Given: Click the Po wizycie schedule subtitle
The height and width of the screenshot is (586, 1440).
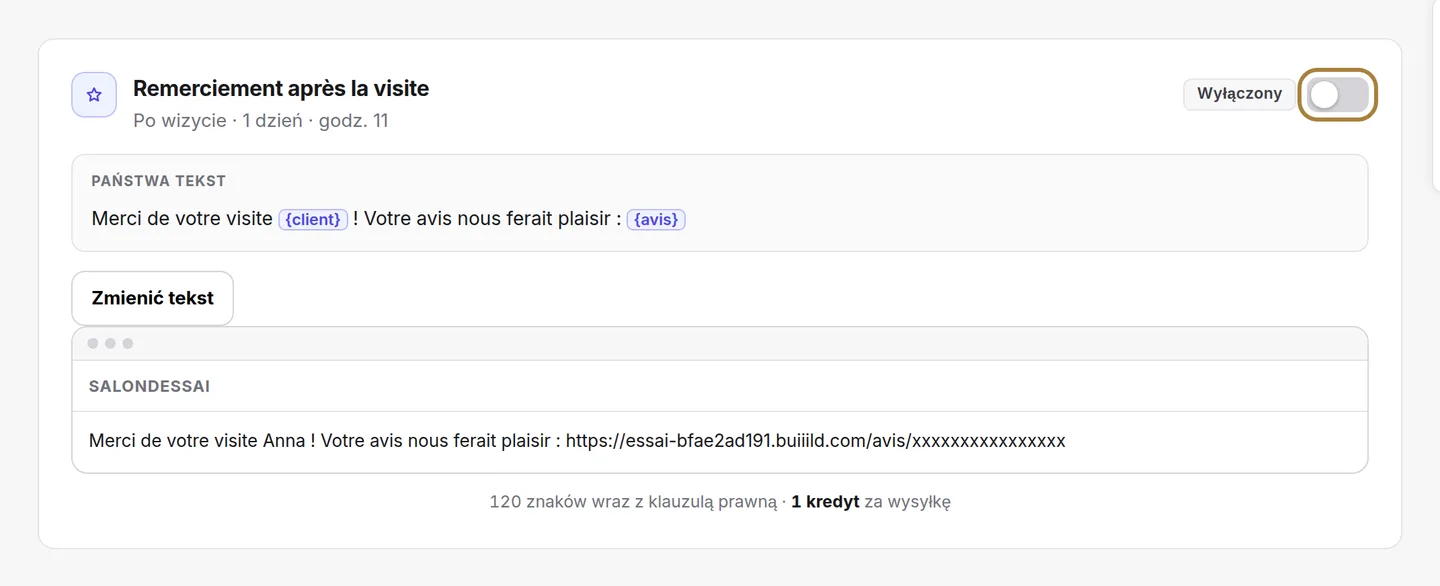Looking at the screenshot, I should (261, 121).
